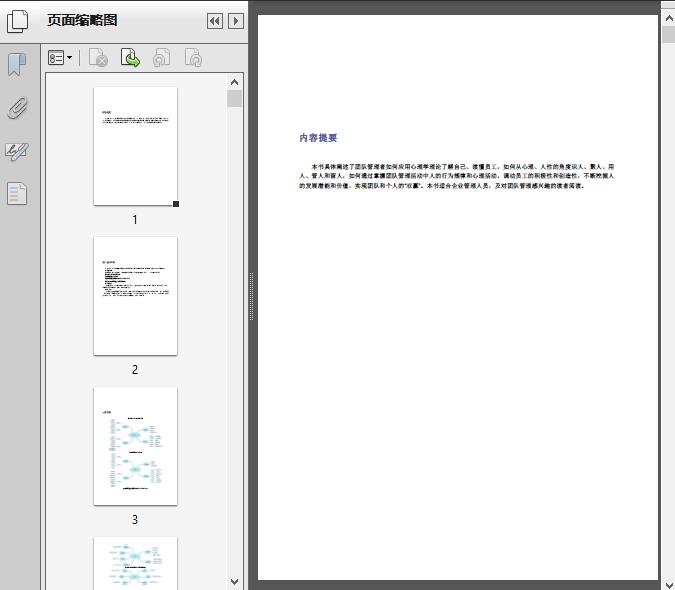Click the body paragraph text in the document

(457, 176)
